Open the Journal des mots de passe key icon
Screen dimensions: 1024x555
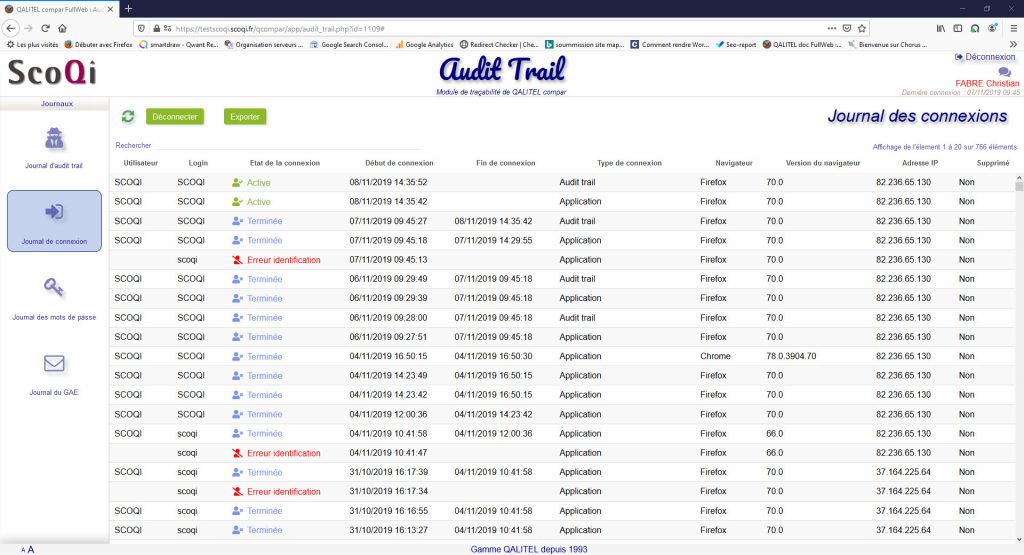click(54, 288)
